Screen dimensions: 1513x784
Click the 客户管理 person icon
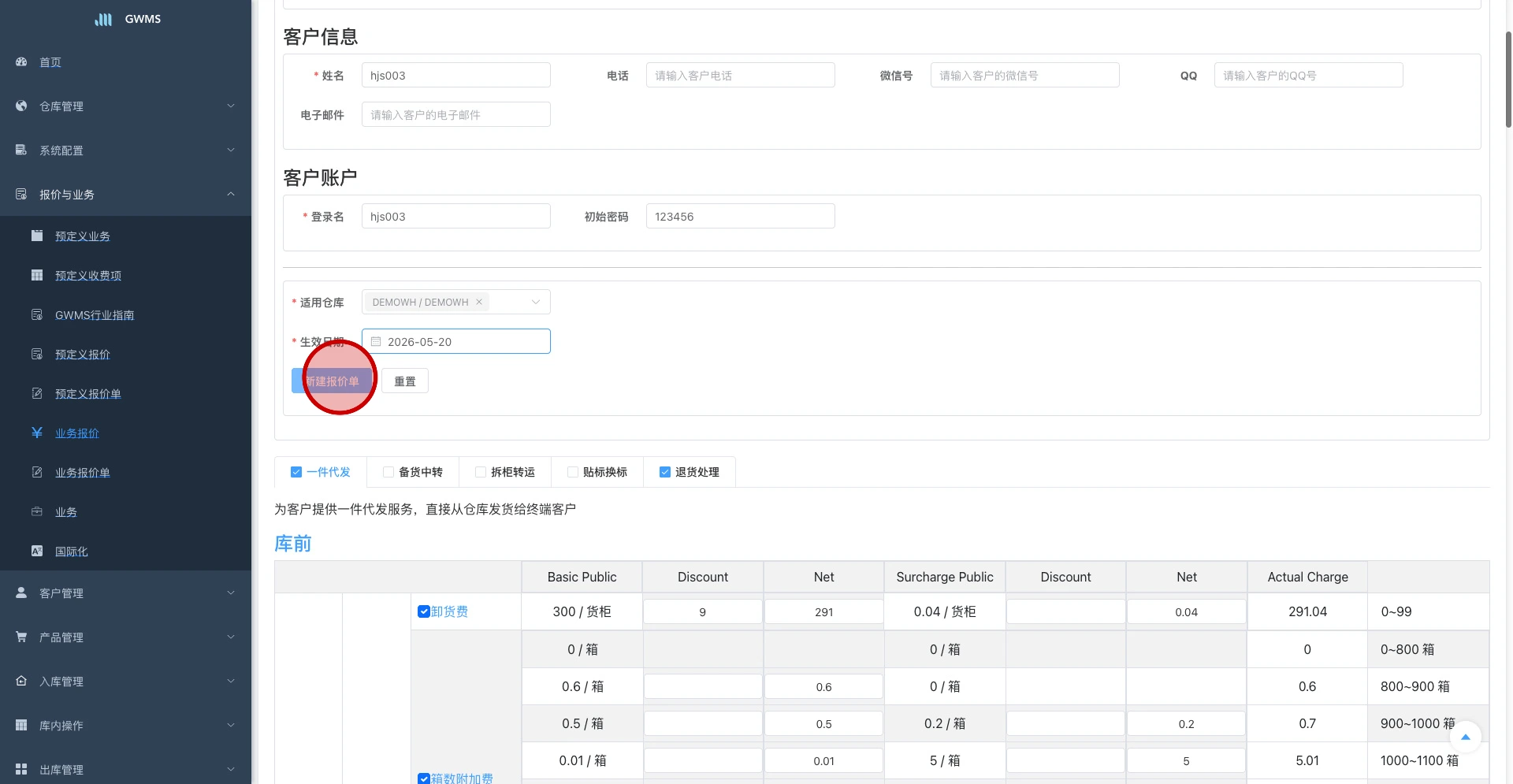click(21, 593)
